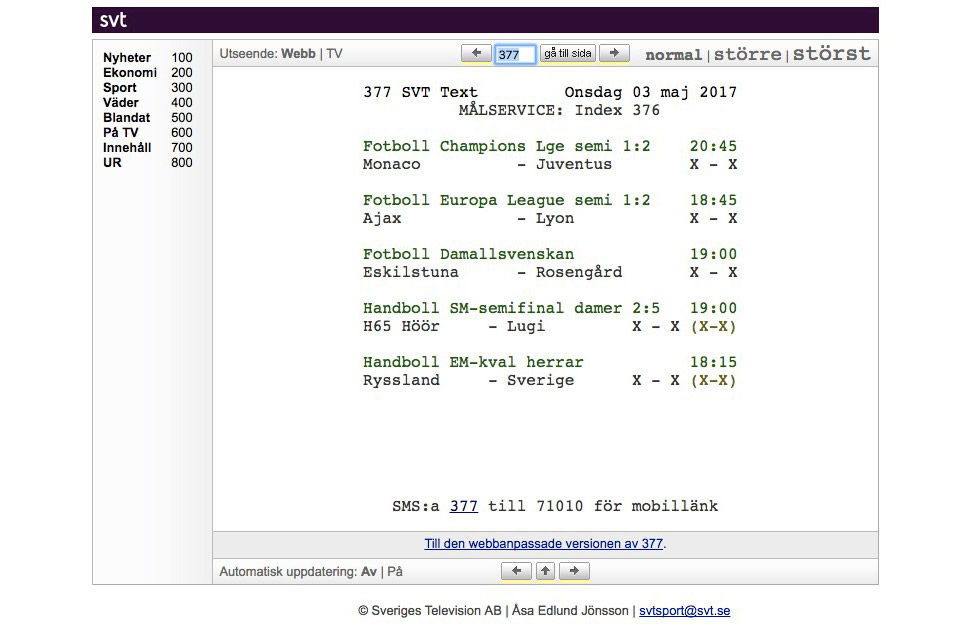Click bottom up arrow button
The height and width of the screenshot is (626, 980).
(x=546, y=571)
